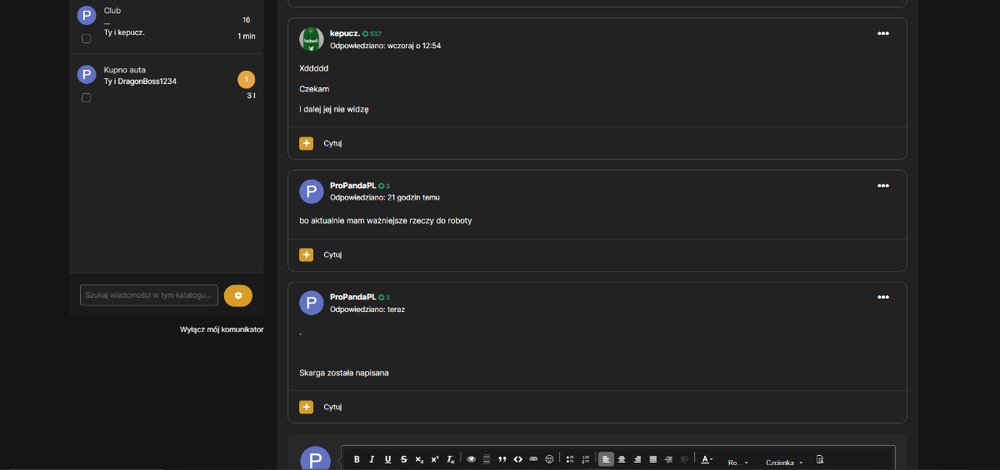Insert a quote block via toolbar

(502, 459)
